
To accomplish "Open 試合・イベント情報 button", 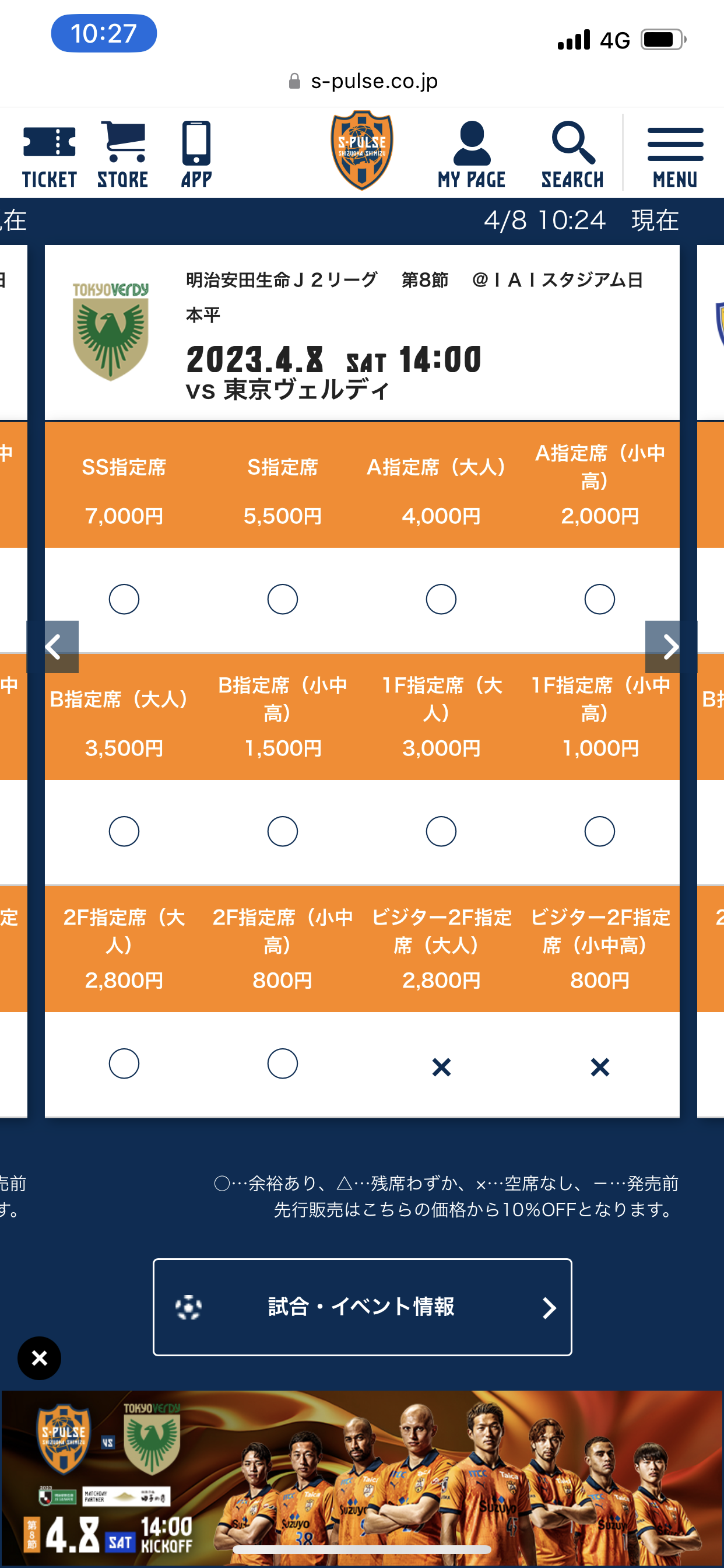I will [x=362, y=1307].
